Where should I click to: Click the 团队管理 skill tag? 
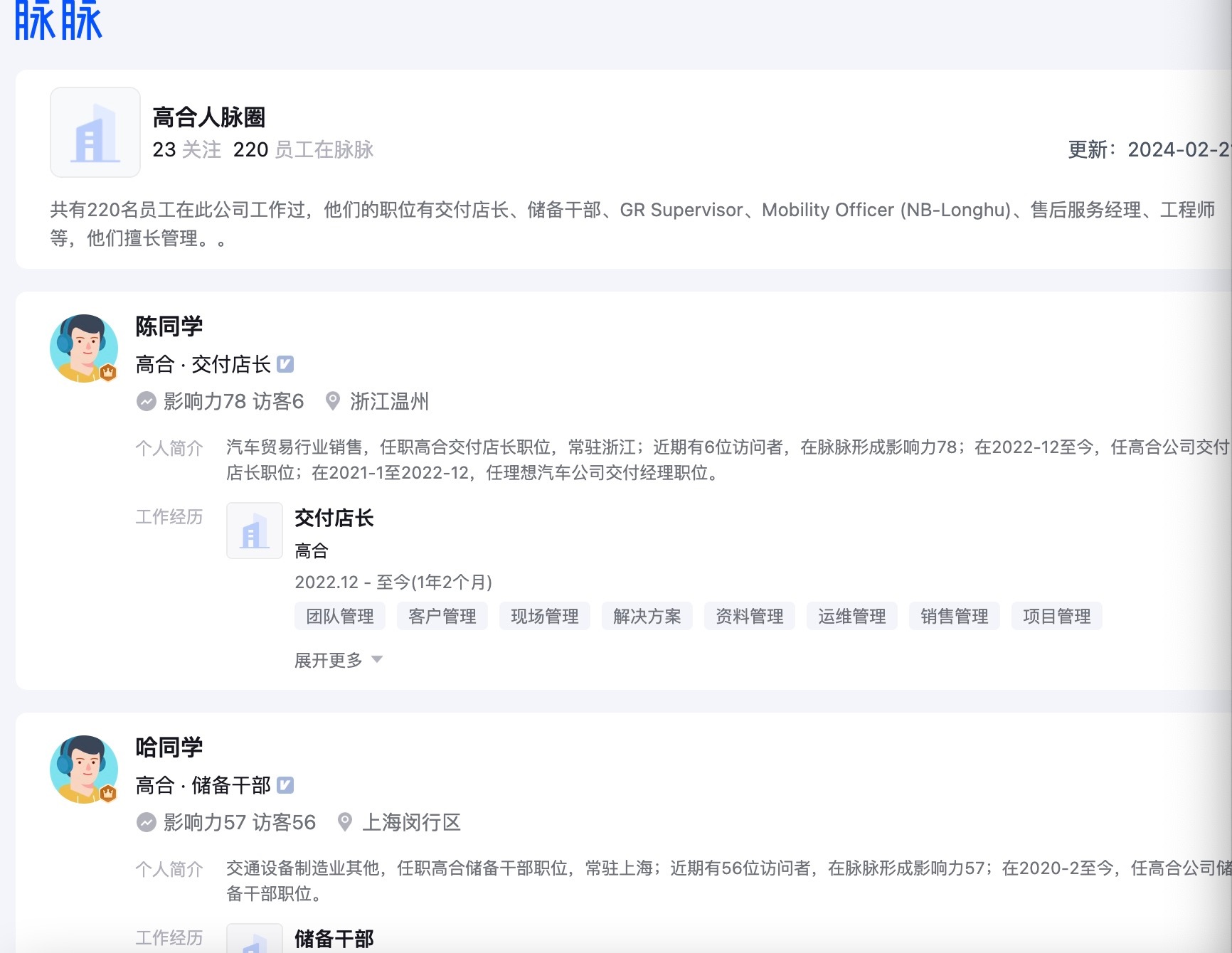[340, 616]
